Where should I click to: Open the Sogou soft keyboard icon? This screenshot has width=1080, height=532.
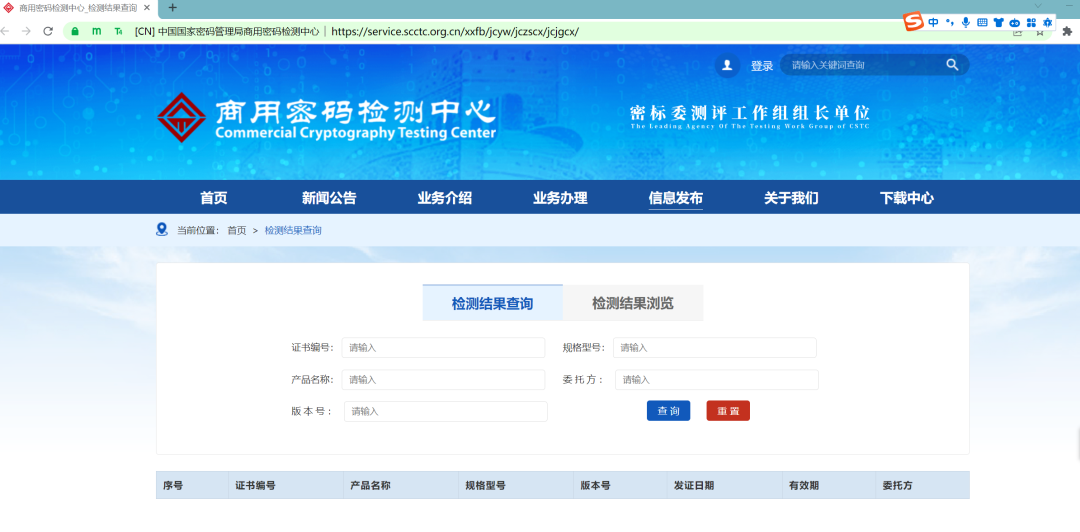982,22
